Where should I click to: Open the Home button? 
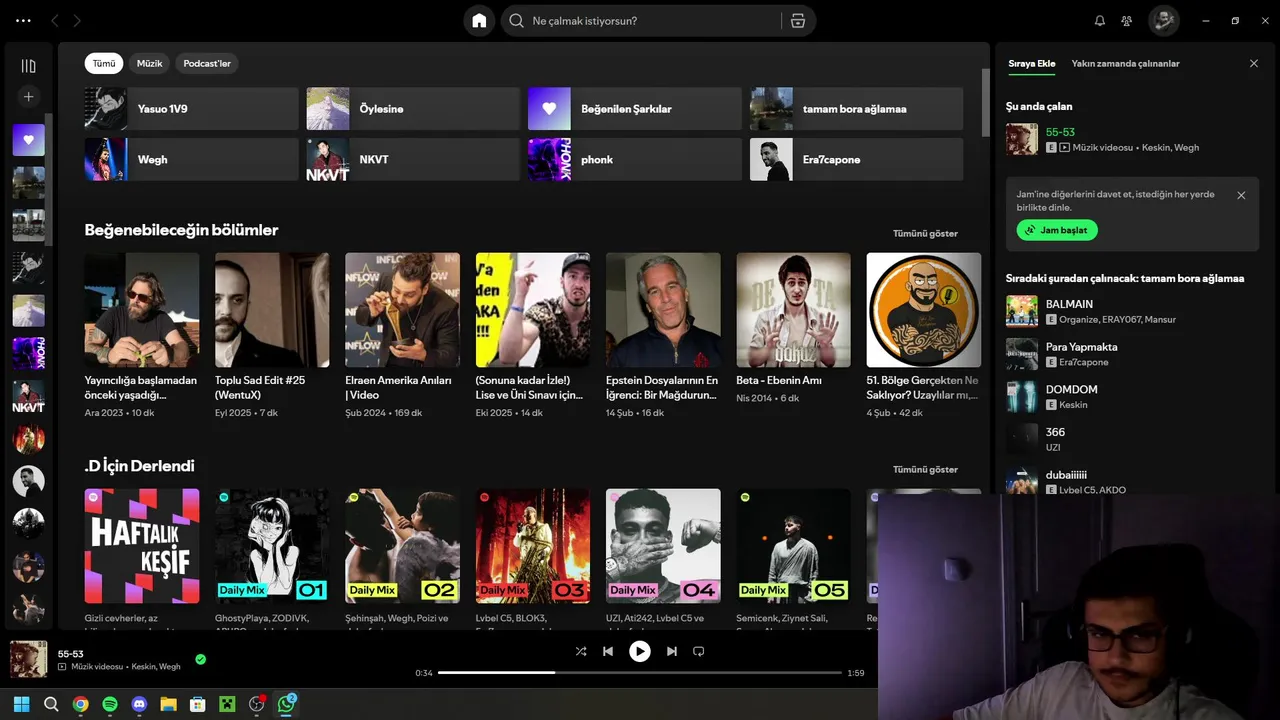pyautogui.click(x=479, y=21)
